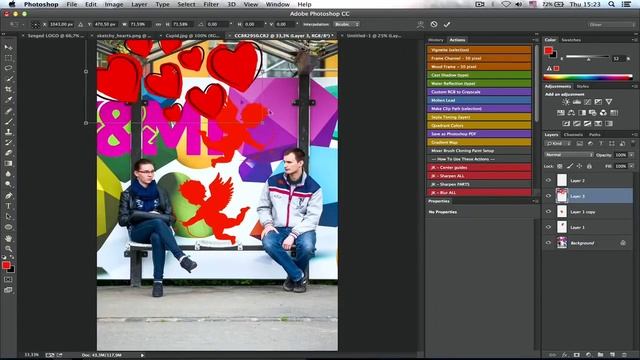Select the Eyedropper tool
Image resolution: width=640 pixels, height=360 pixels.
pyautogui.click(x=8, y=100)
